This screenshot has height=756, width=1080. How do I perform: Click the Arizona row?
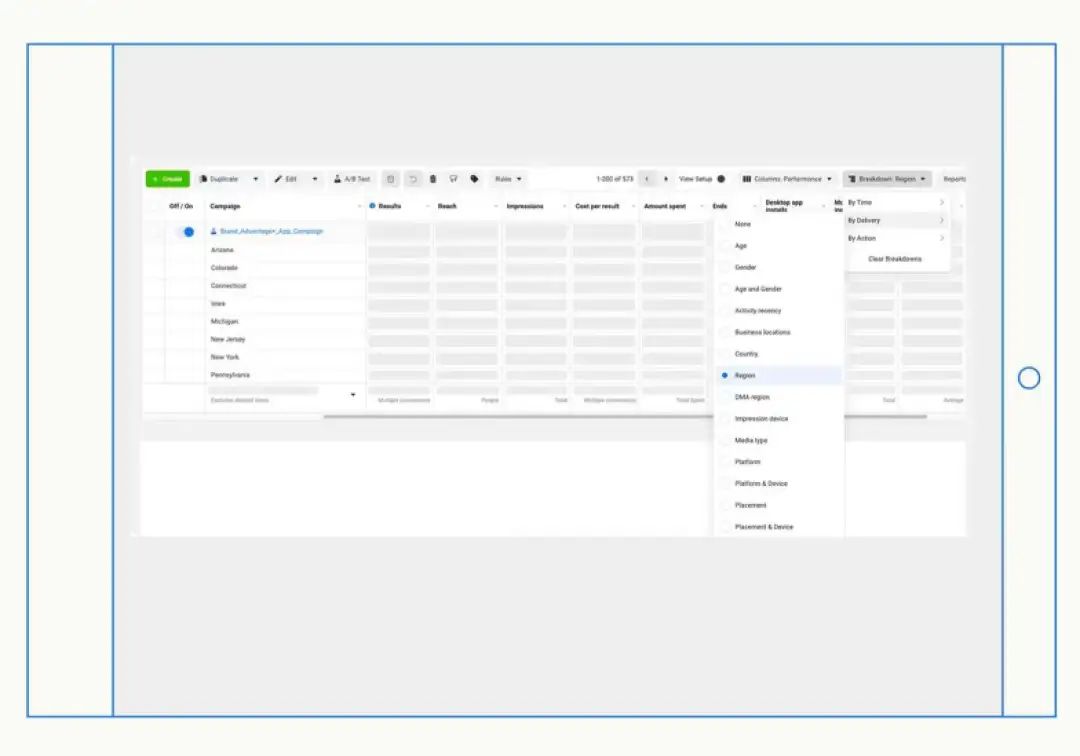222,250
